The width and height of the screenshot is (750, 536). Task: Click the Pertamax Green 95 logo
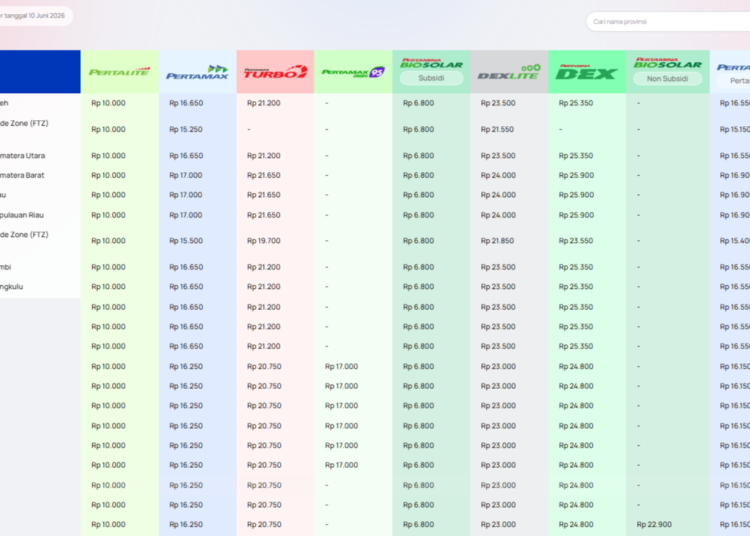(x=353, y=72)
